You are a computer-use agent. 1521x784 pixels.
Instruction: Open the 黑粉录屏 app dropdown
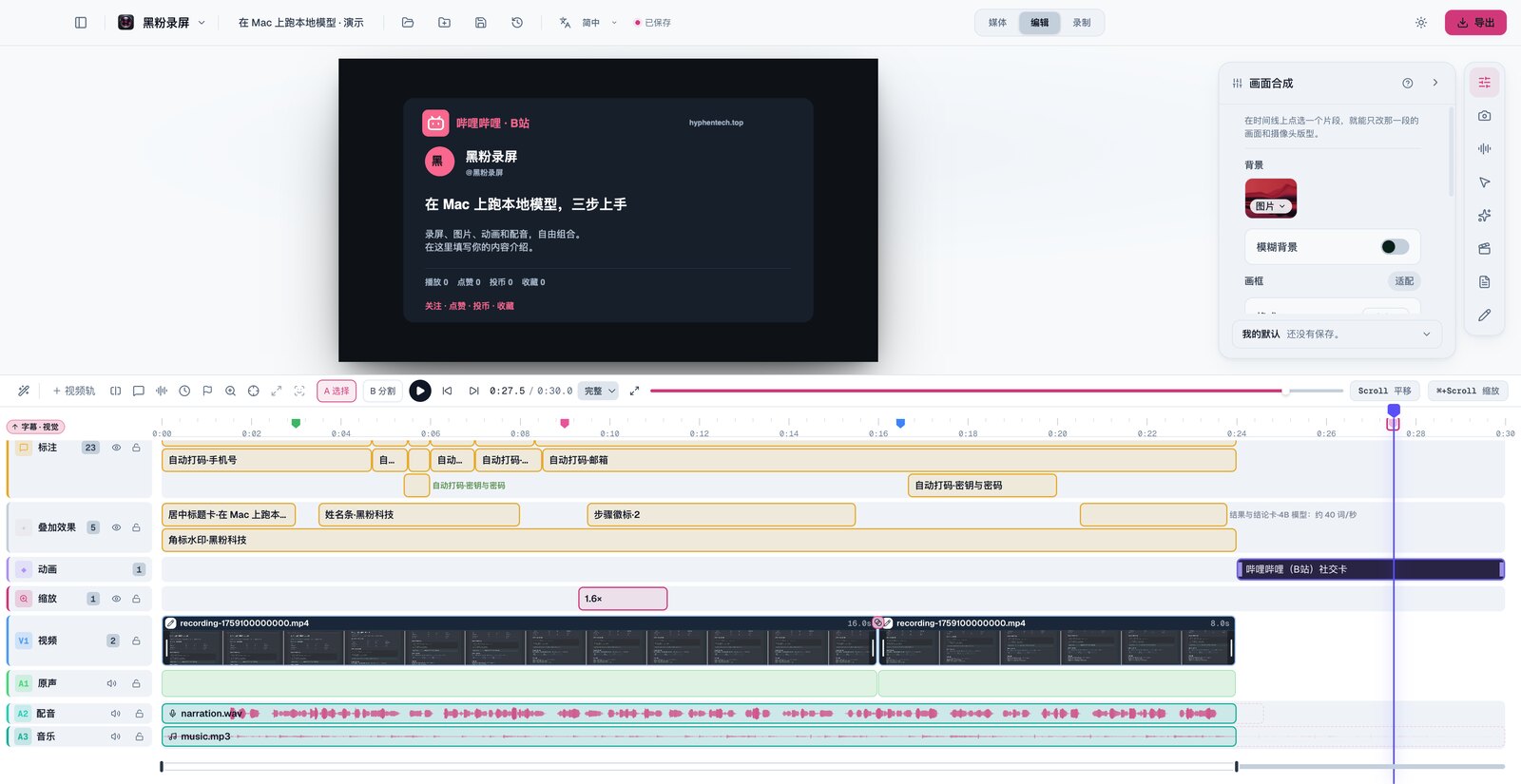coord(162,23)
